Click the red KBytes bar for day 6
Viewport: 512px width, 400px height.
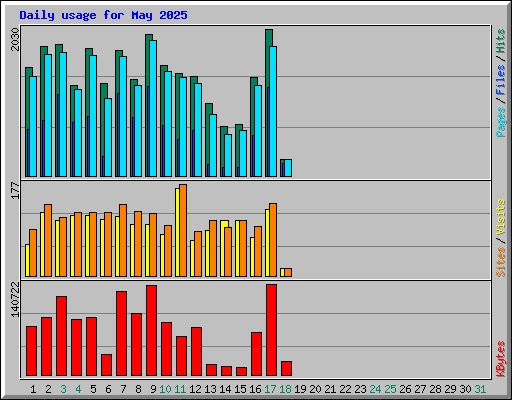click(x=106, y=365)
